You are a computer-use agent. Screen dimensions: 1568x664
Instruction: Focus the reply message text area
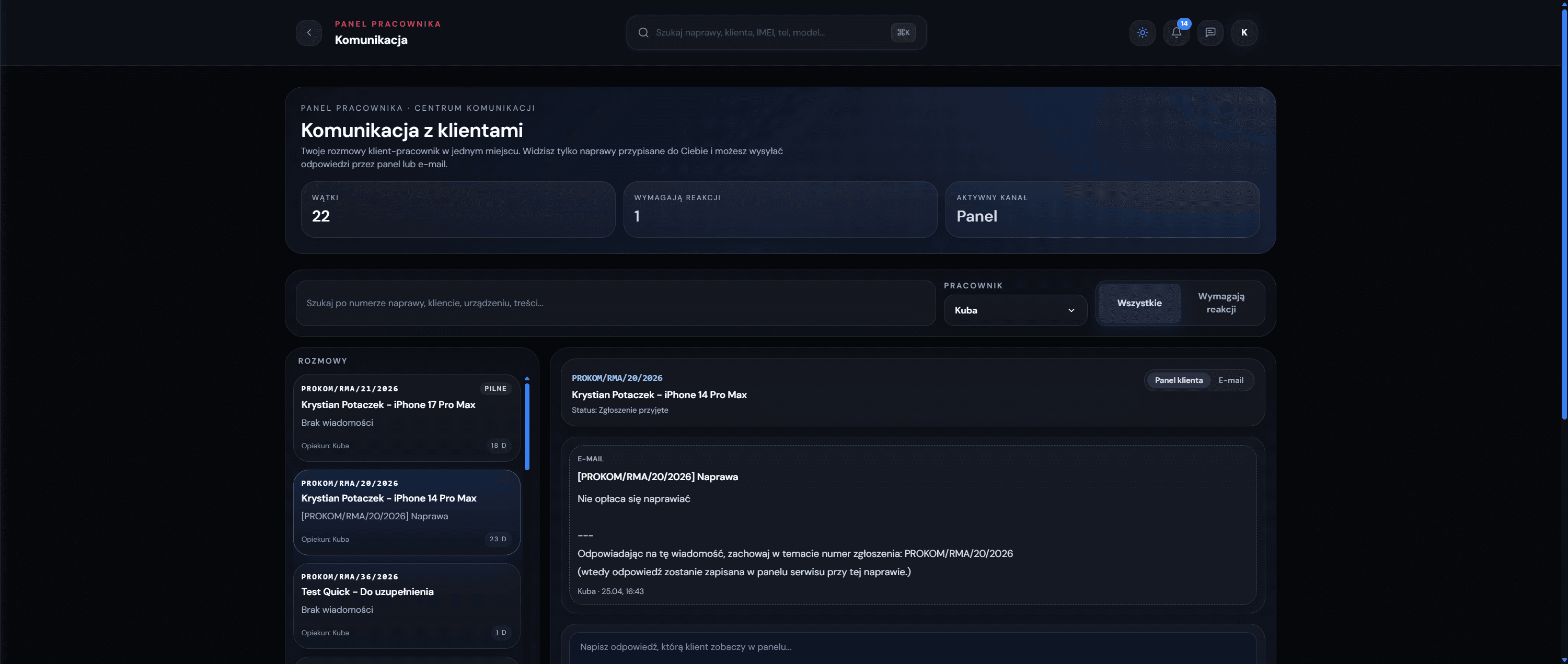(913, 648)
